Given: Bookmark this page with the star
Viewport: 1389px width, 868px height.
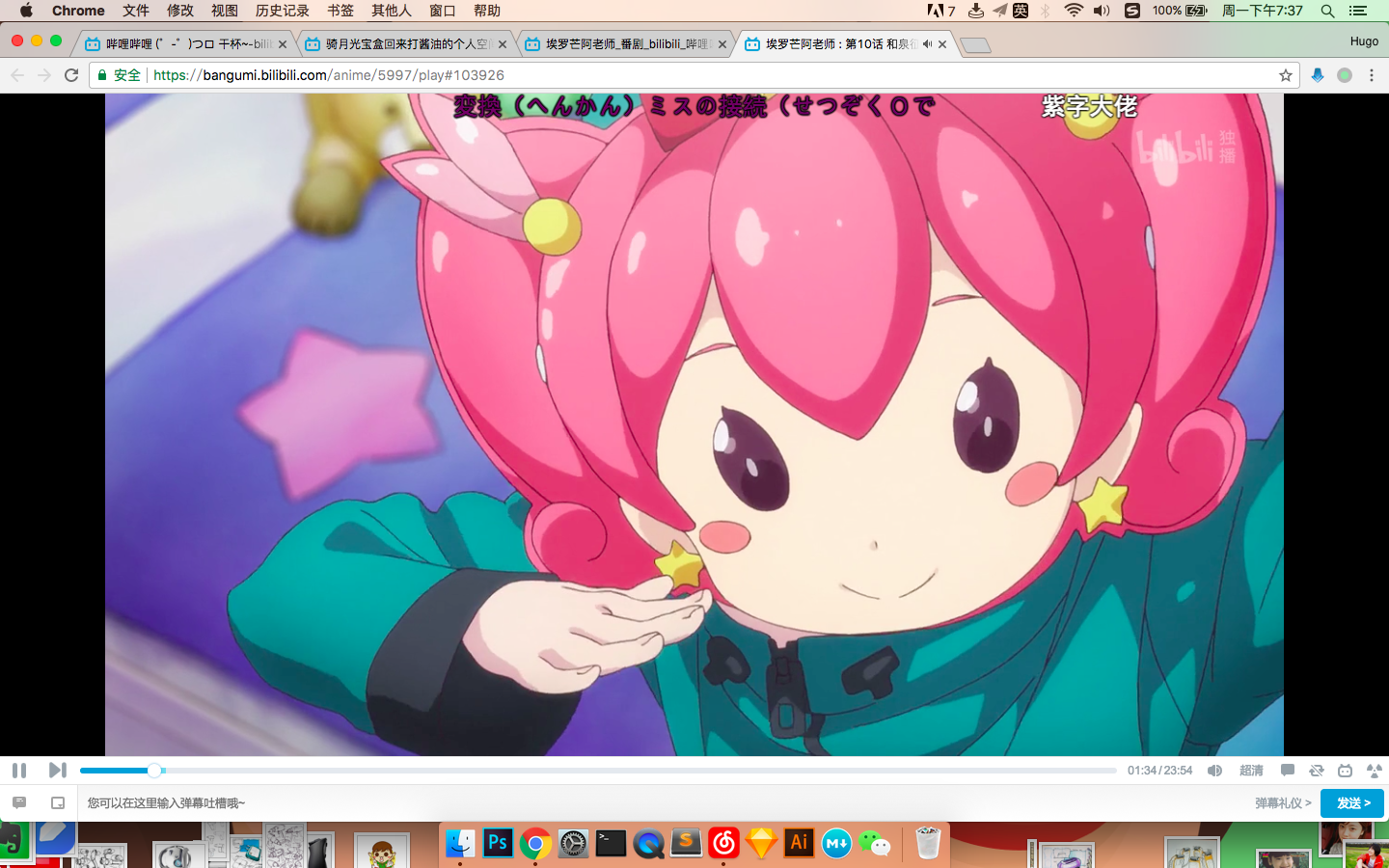Looking at the screenshot, I should click(1285, 75).
